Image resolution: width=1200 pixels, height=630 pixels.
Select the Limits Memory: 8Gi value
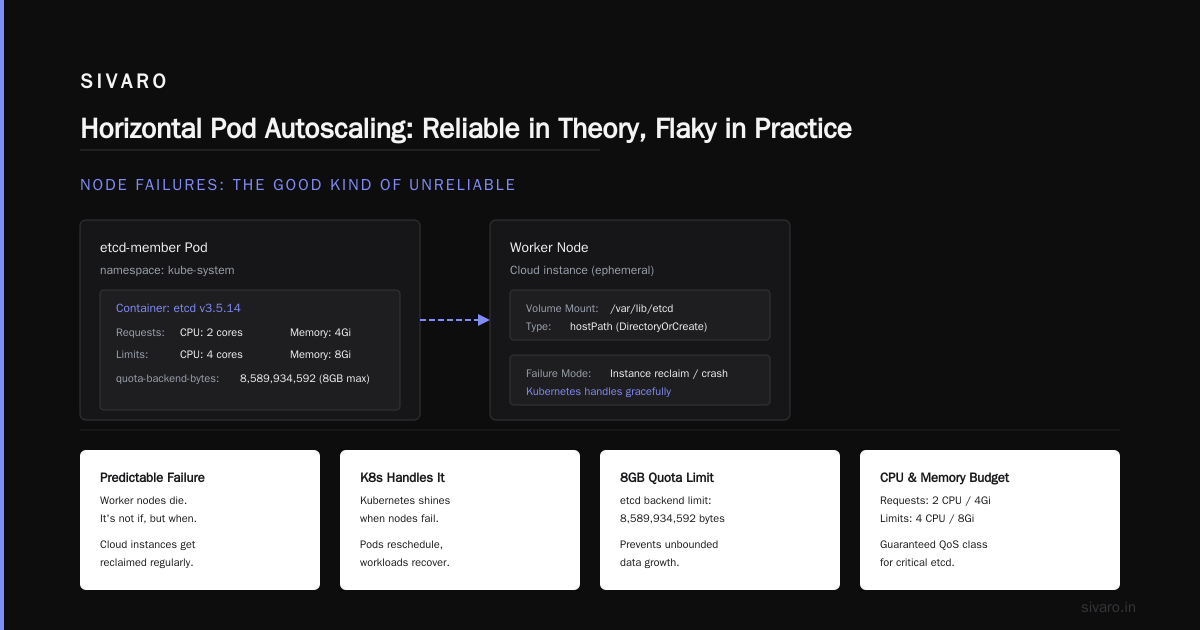pyautogui.click(x=320, y=354)
